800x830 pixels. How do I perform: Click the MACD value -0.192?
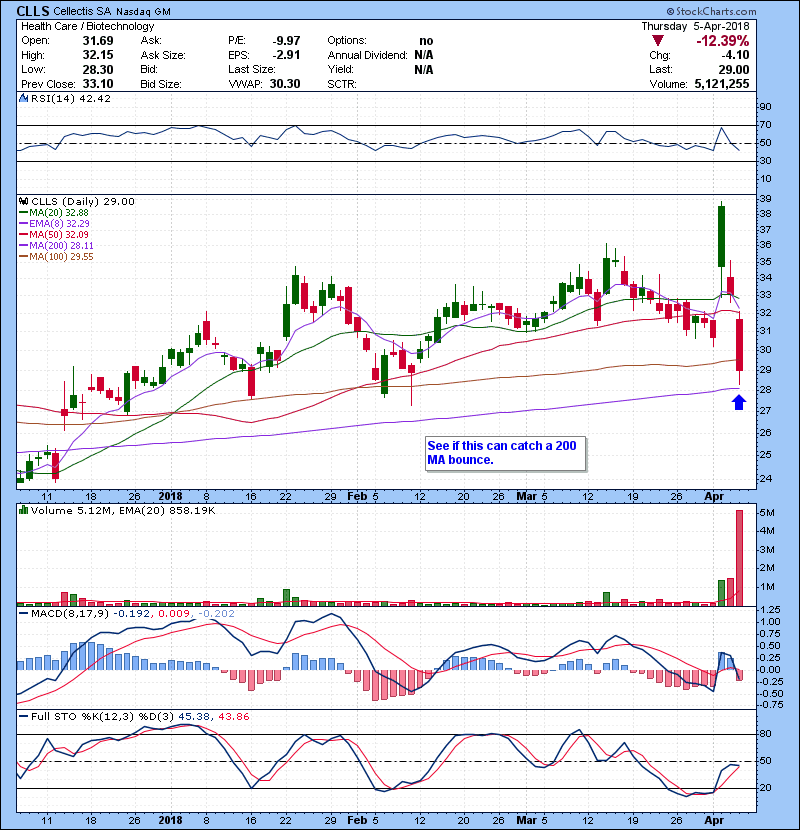click(131, 614)
